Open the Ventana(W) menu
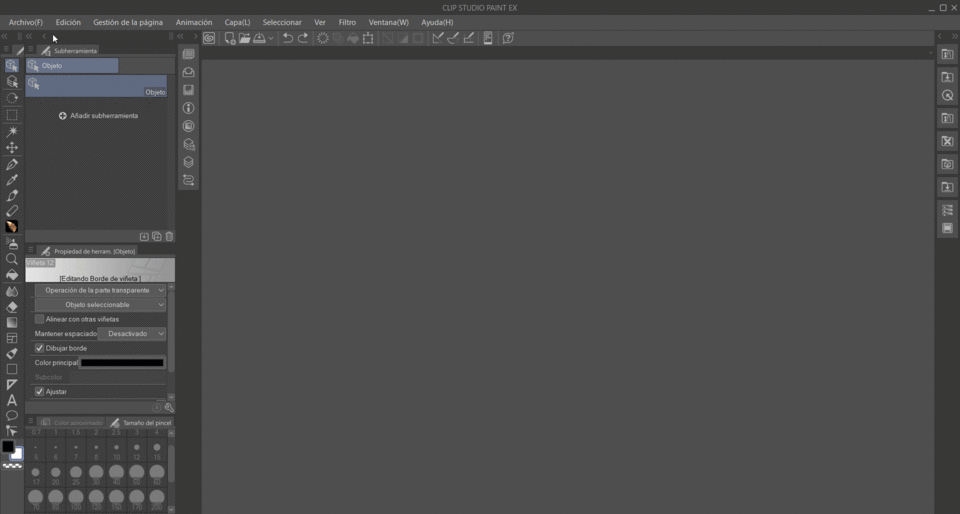This screenshot has height=514, width=960. tap(388, 22)
